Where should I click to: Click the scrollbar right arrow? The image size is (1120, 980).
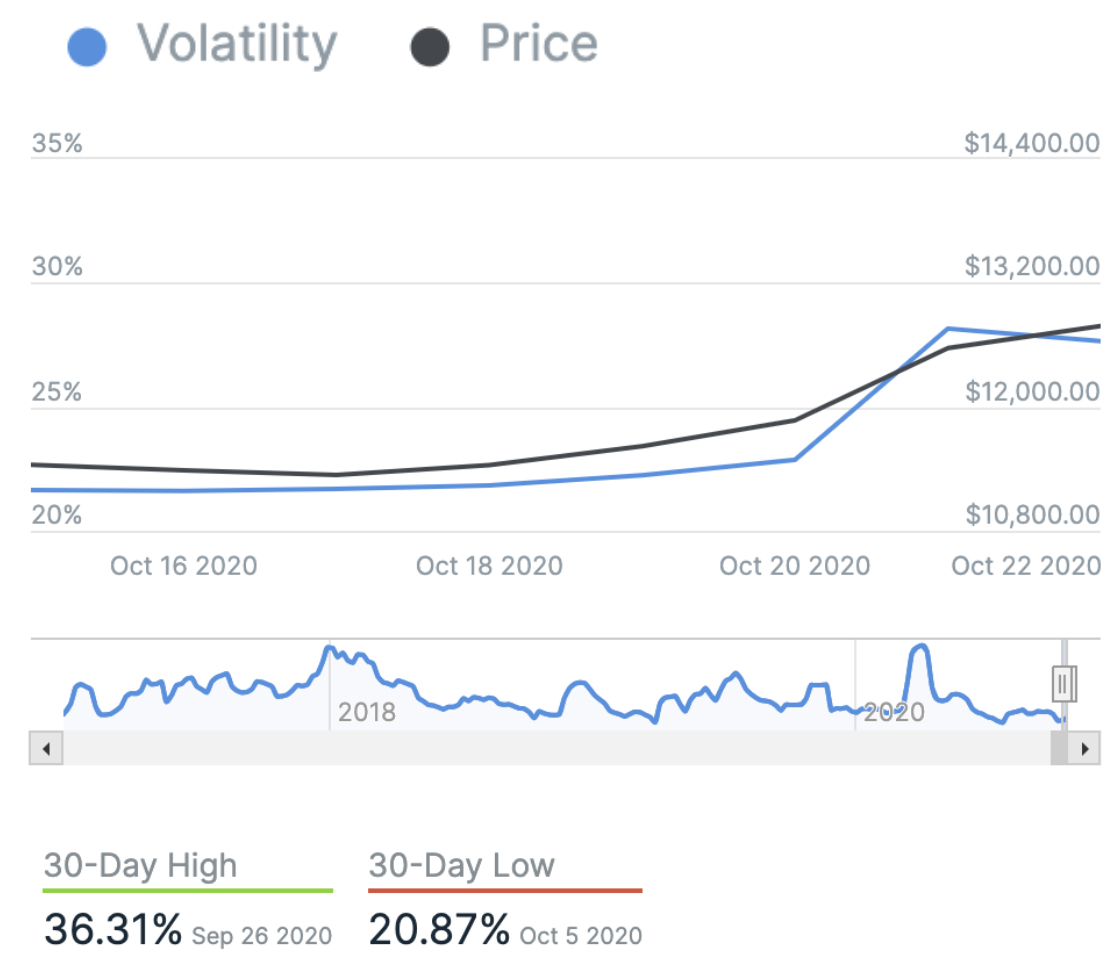(1084, 748)
